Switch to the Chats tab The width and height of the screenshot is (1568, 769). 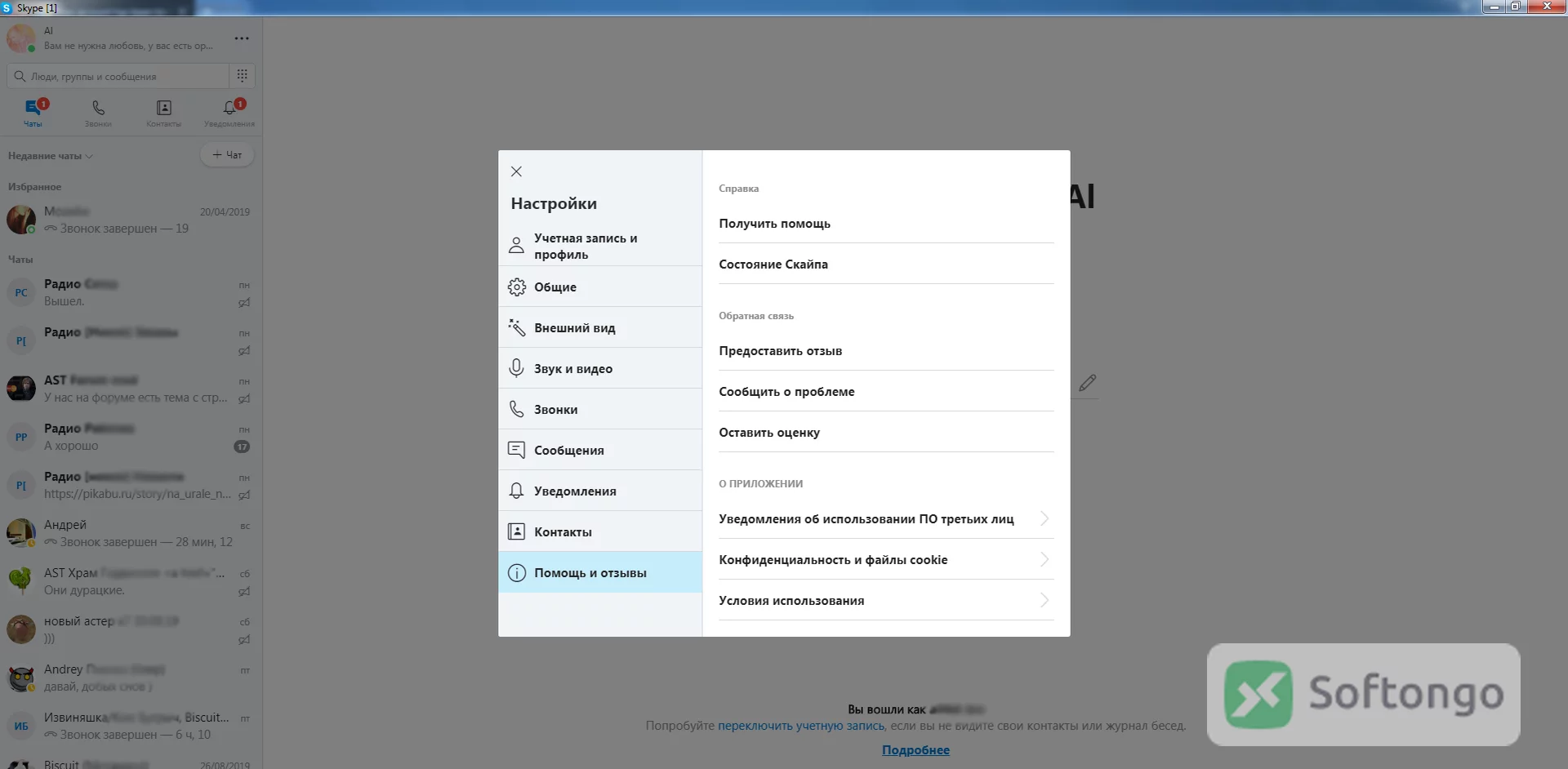33,113
